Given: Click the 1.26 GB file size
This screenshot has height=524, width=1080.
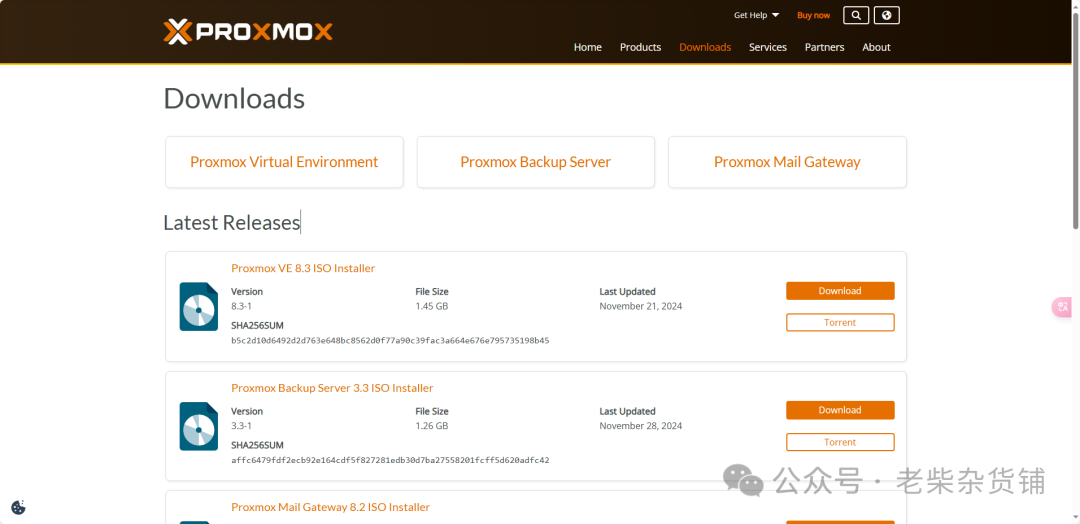Looking at the screenshot, I should (x=432, y=426).
